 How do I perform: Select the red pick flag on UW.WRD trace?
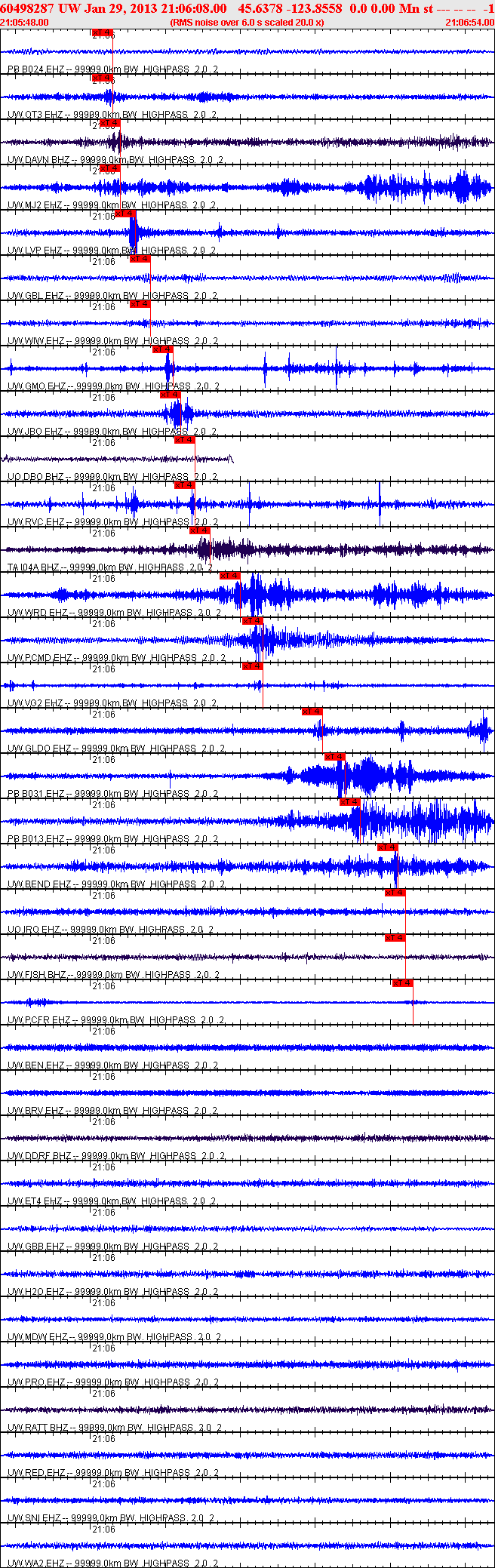230,576
